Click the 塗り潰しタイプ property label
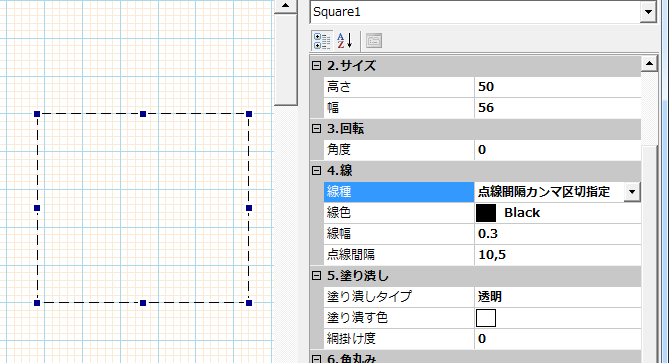The height and width of the screenshot is (363, 669). (369, 296)
